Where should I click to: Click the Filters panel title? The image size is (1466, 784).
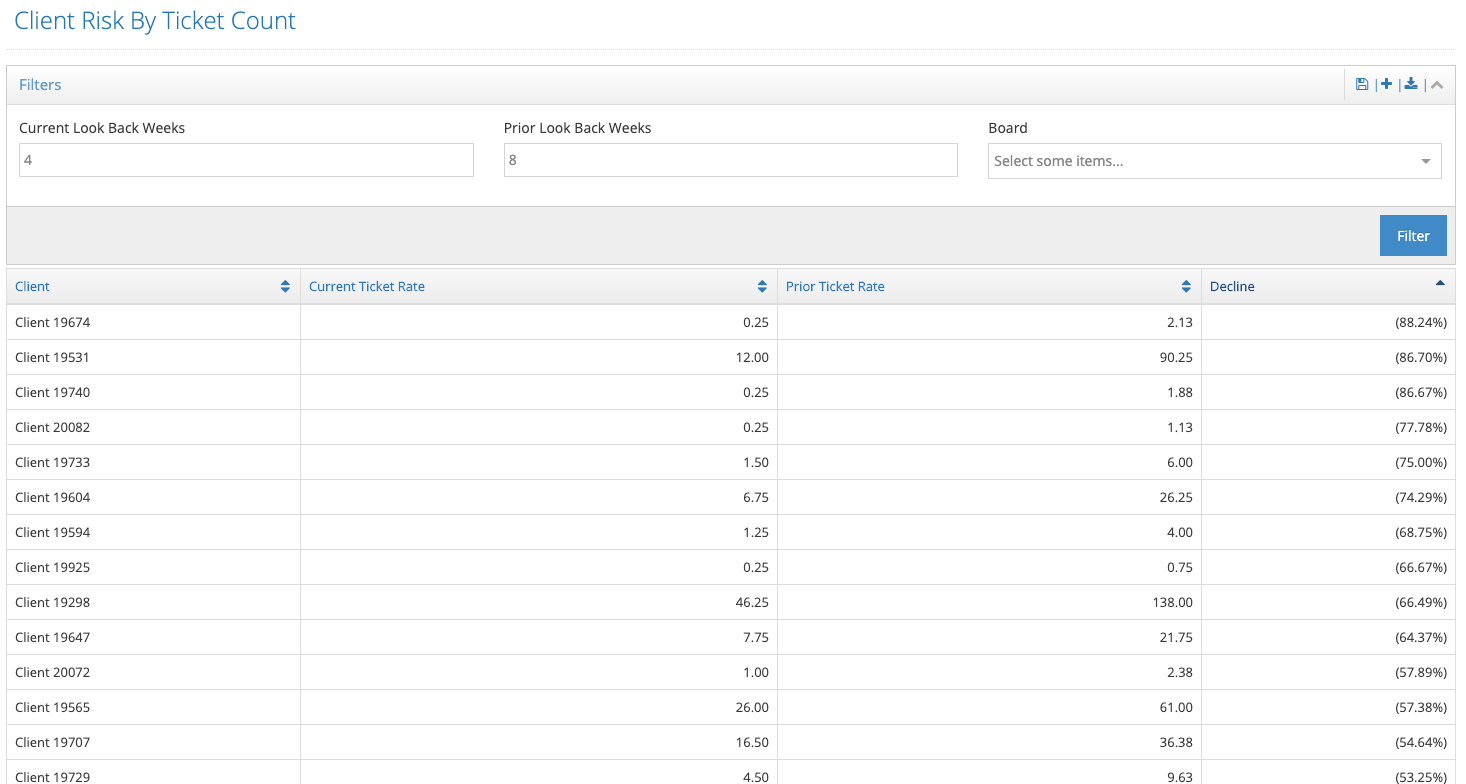(x=40, y=85)
